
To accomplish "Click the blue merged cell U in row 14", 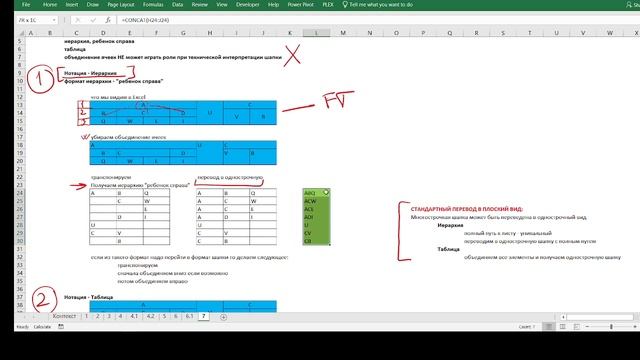I will click(x=210, y=113).
